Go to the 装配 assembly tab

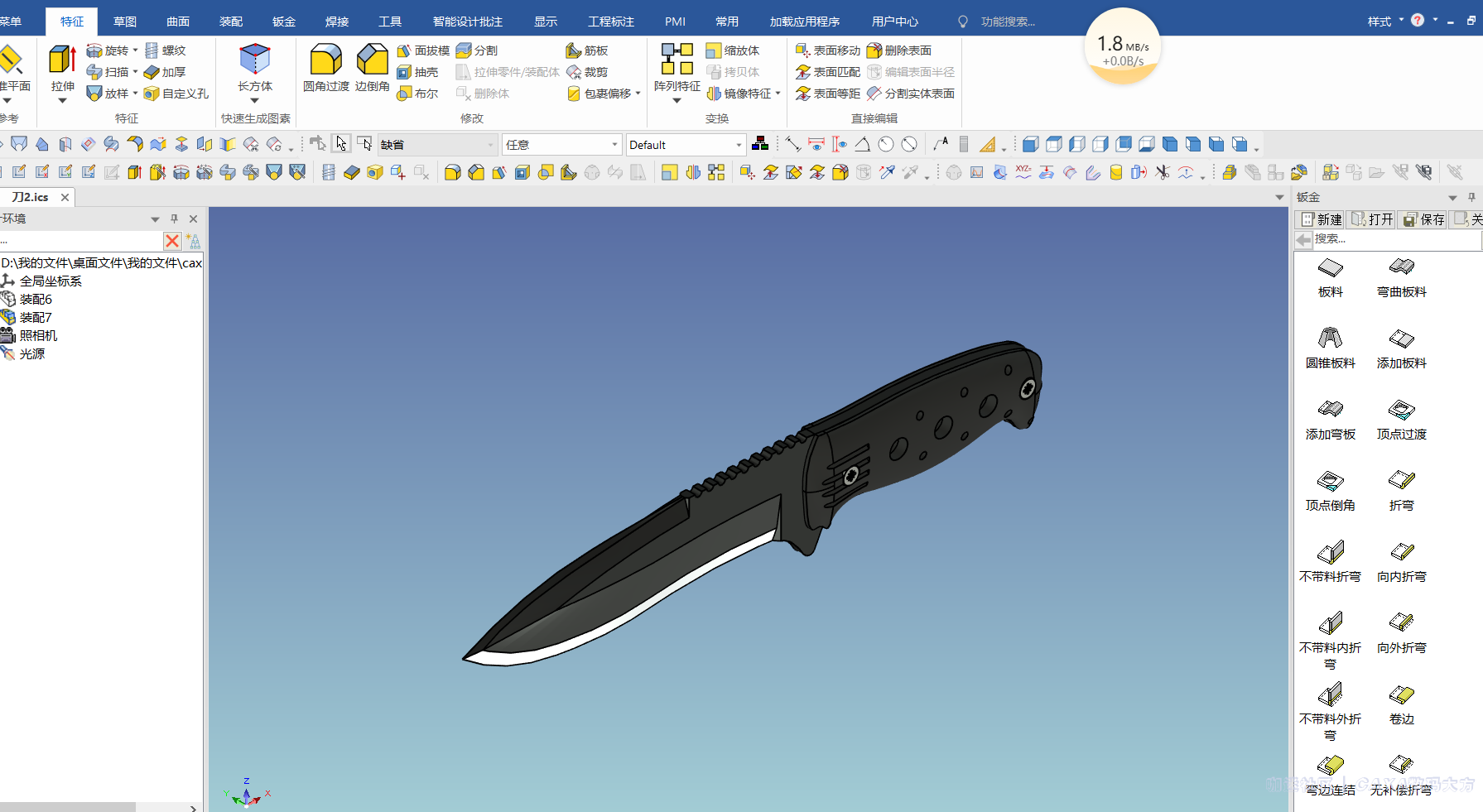[x=231, y=22]
